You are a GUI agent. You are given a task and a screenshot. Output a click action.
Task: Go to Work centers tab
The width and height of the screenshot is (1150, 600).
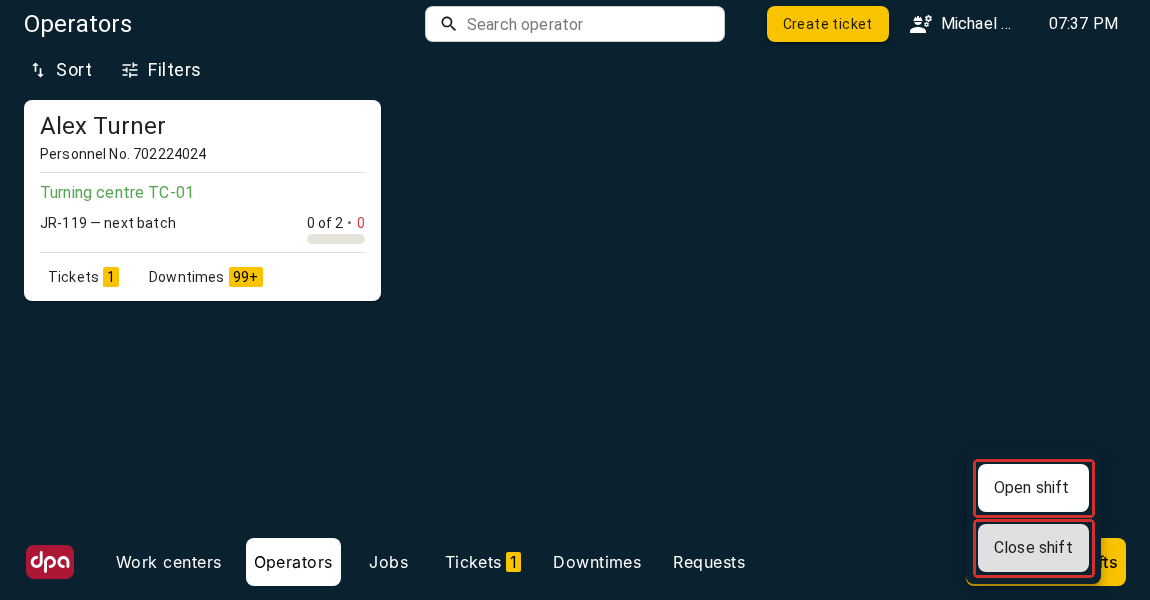[169, 562]
